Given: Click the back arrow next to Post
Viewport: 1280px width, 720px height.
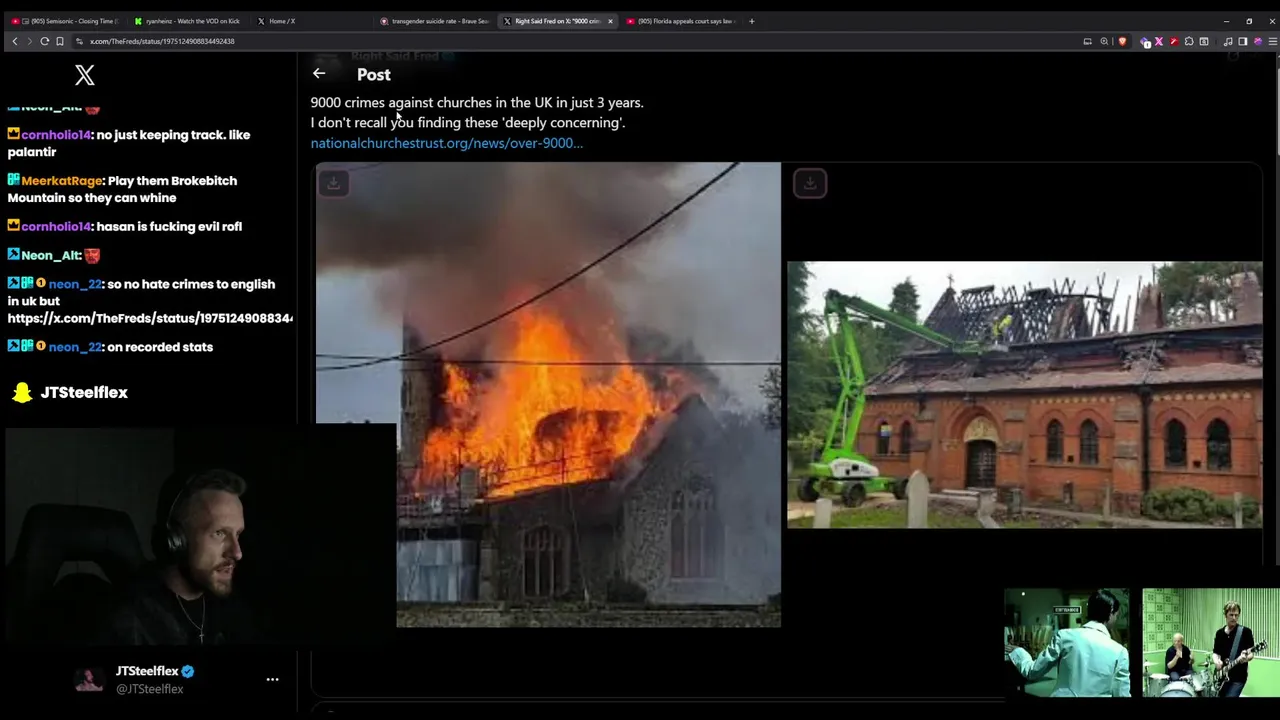Looking at the screenshot, I should click(319, 73).
